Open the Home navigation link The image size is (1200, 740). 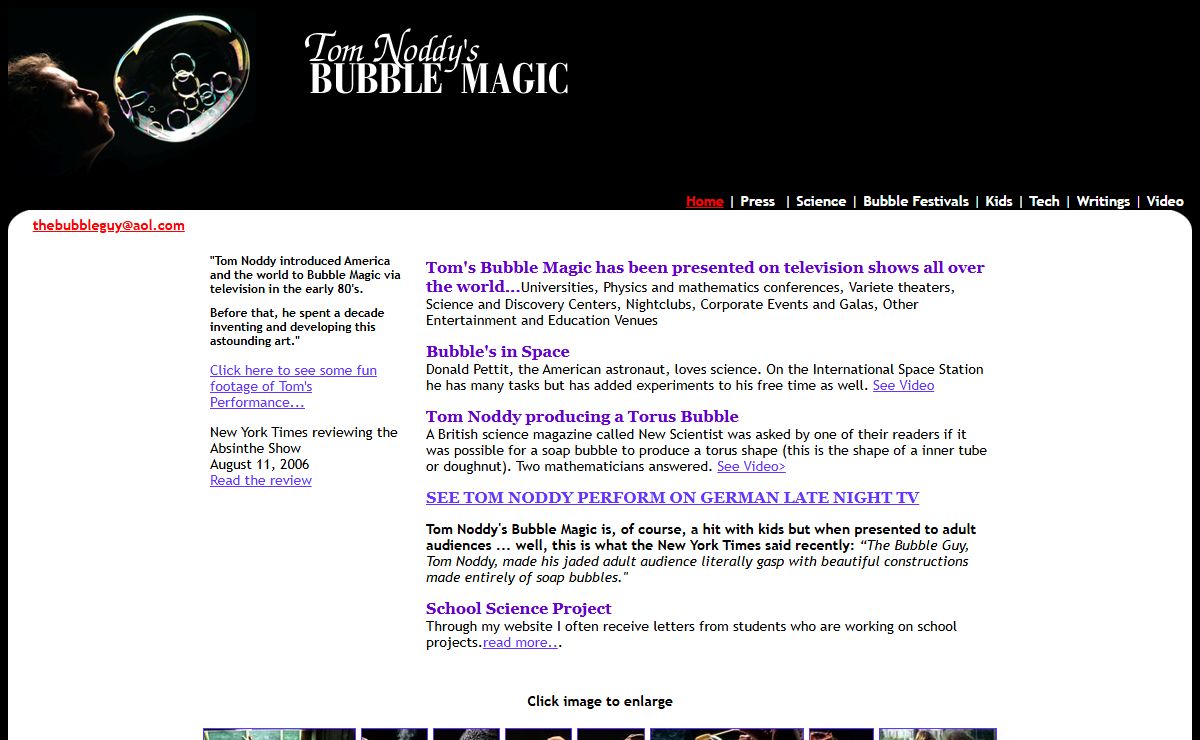704,201
